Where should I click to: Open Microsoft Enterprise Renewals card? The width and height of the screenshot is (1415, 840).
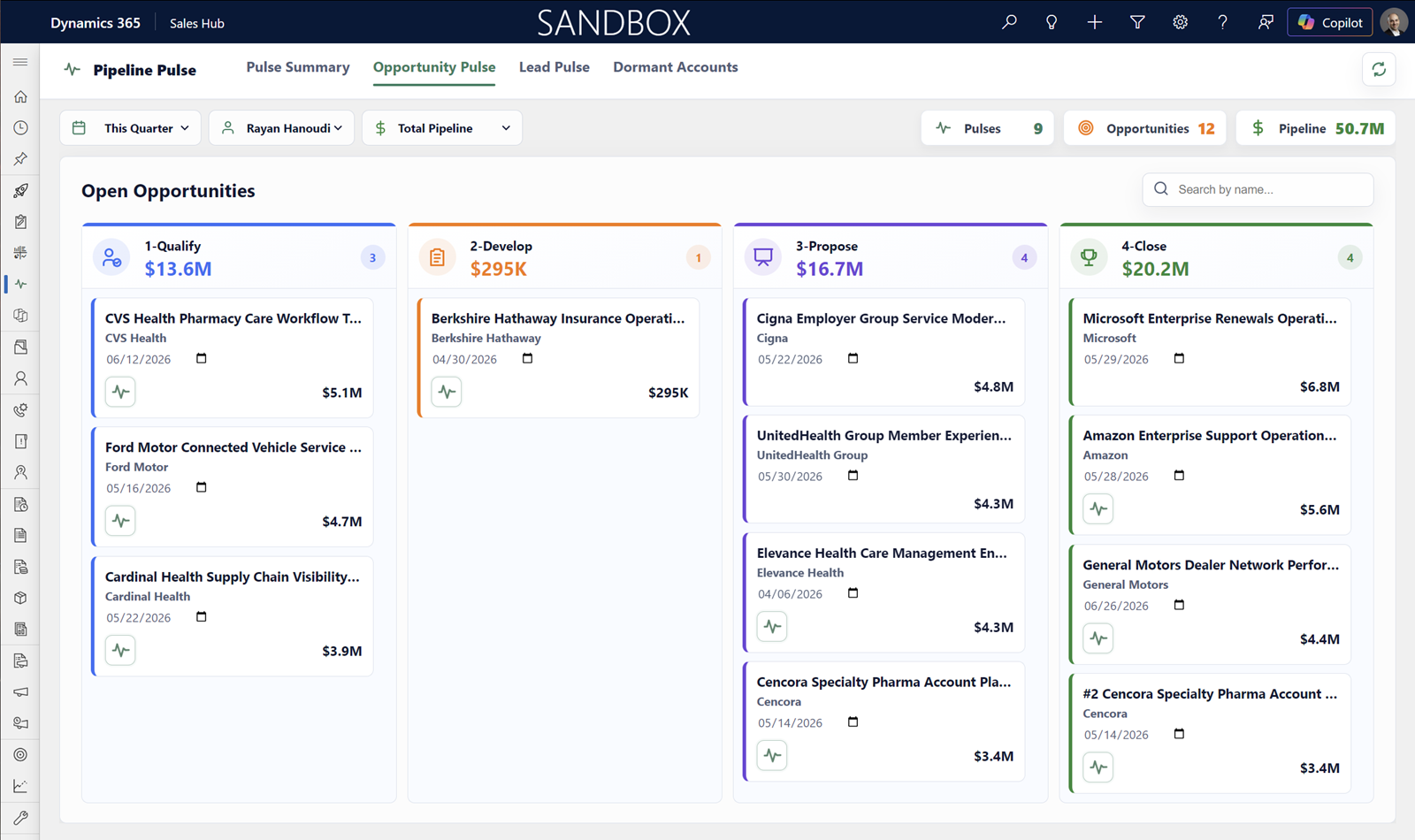(1211, 352)
